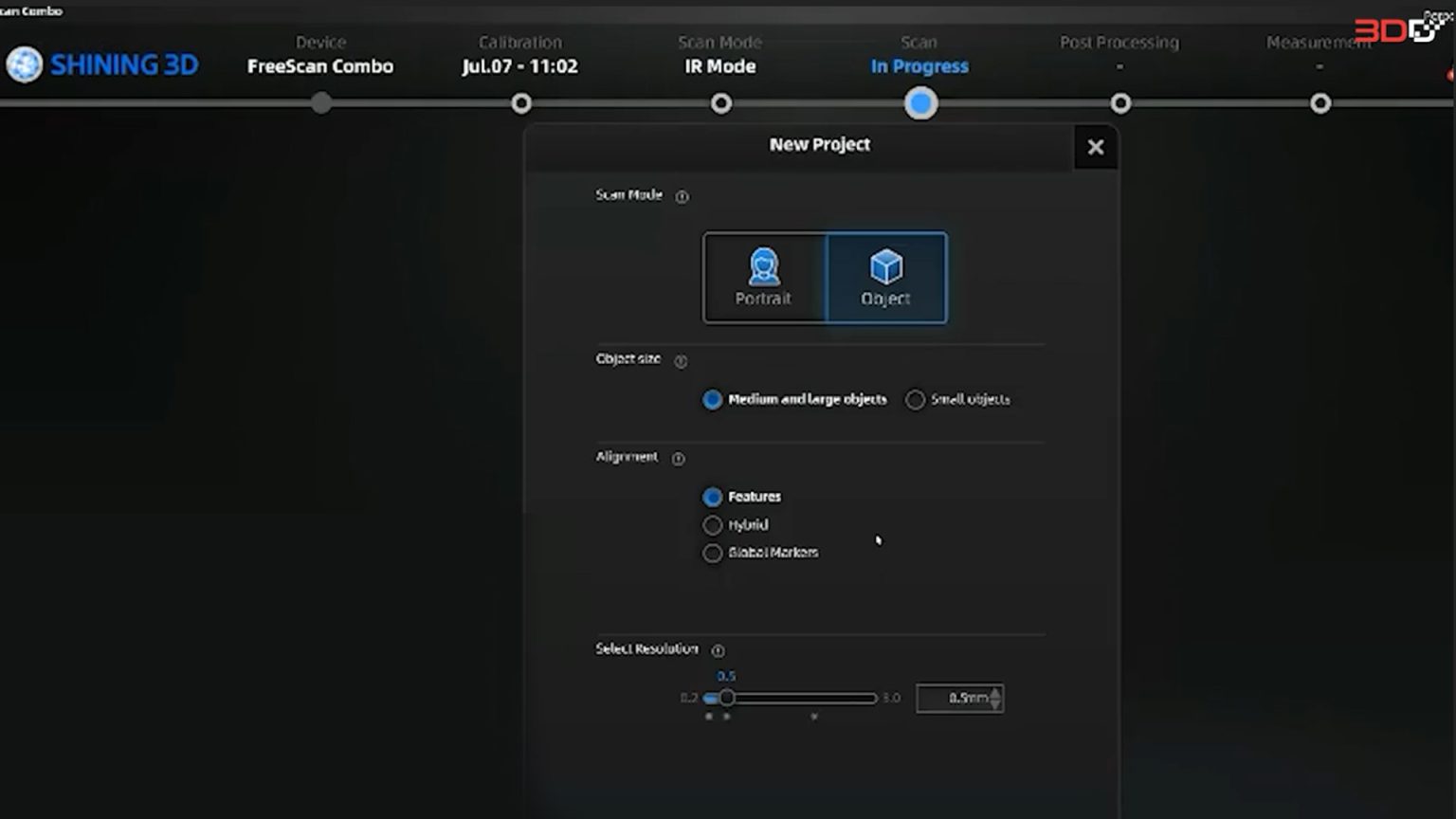Select Global Markers alignment option
The height and width of the screenshot is (819, 1456).
(x=712, y=553)
